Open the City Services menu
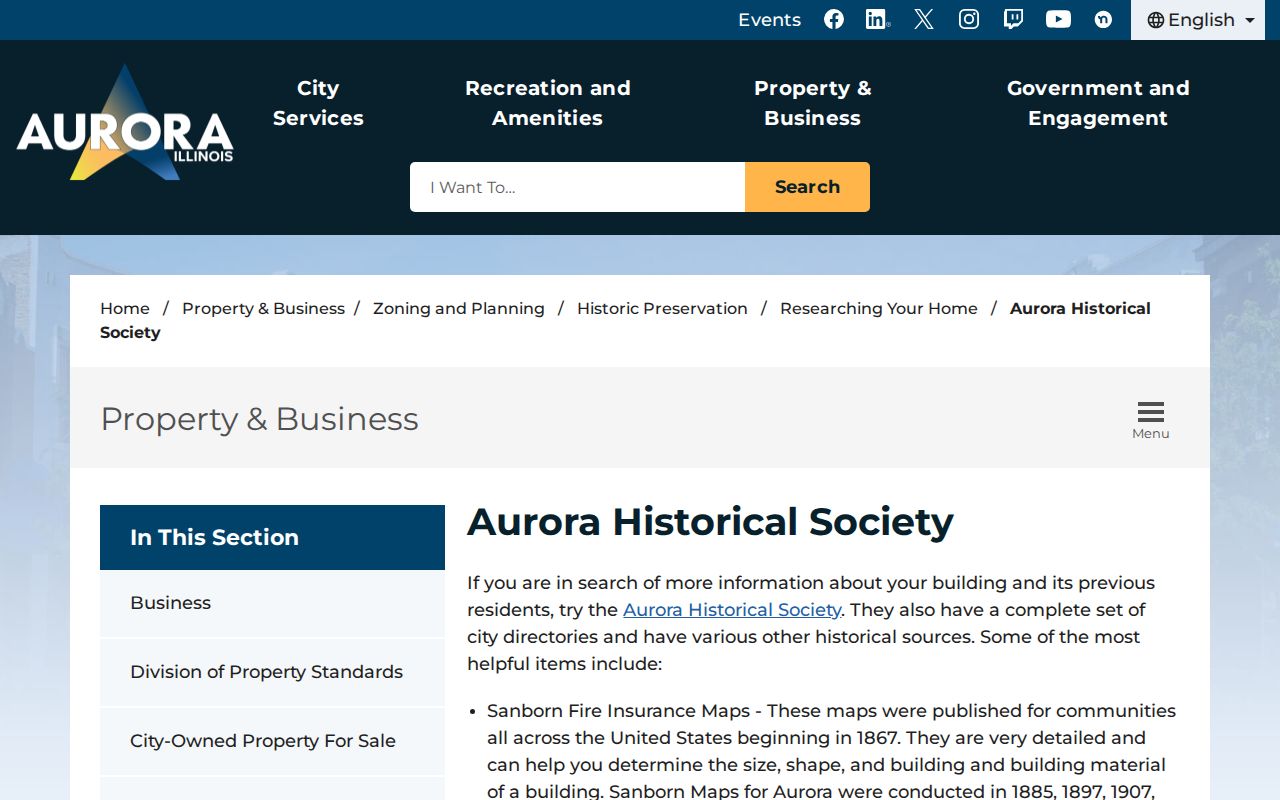The width and height of the screenshot is (1280, 800). tap(318, 103)
